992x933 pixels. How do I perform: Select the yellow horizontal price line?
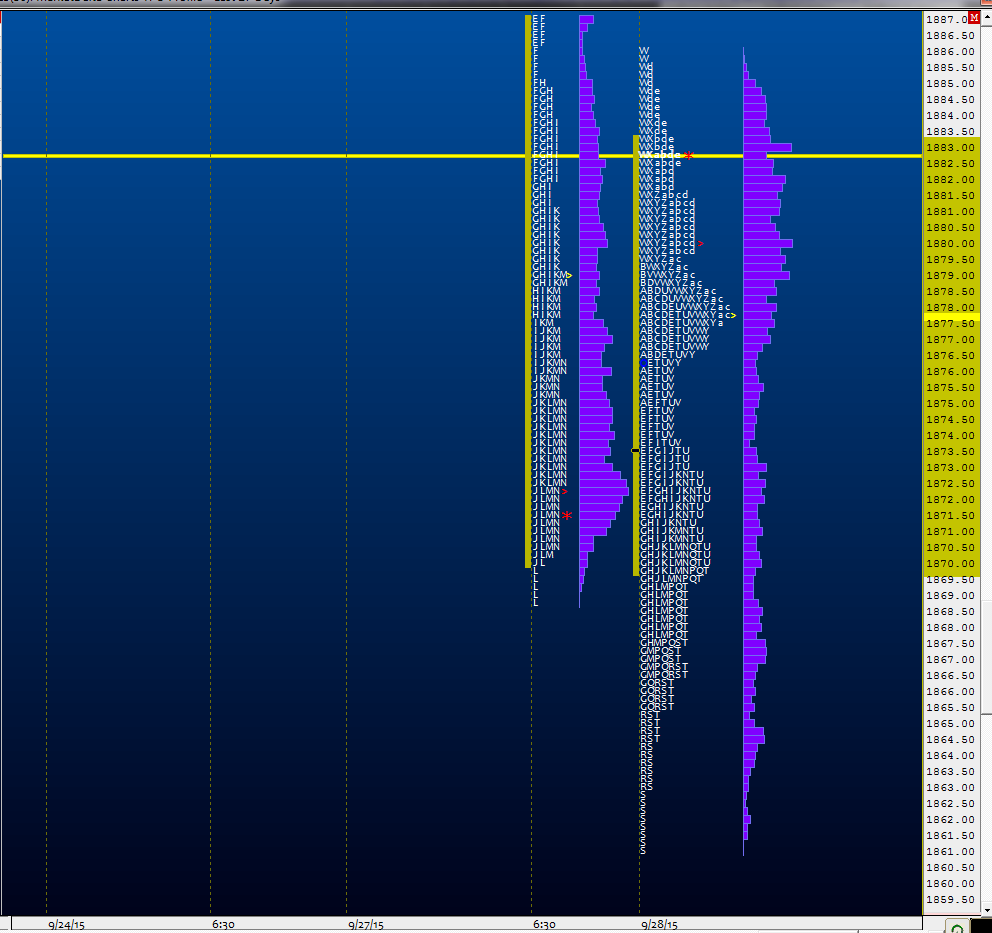tap(462, 156)
